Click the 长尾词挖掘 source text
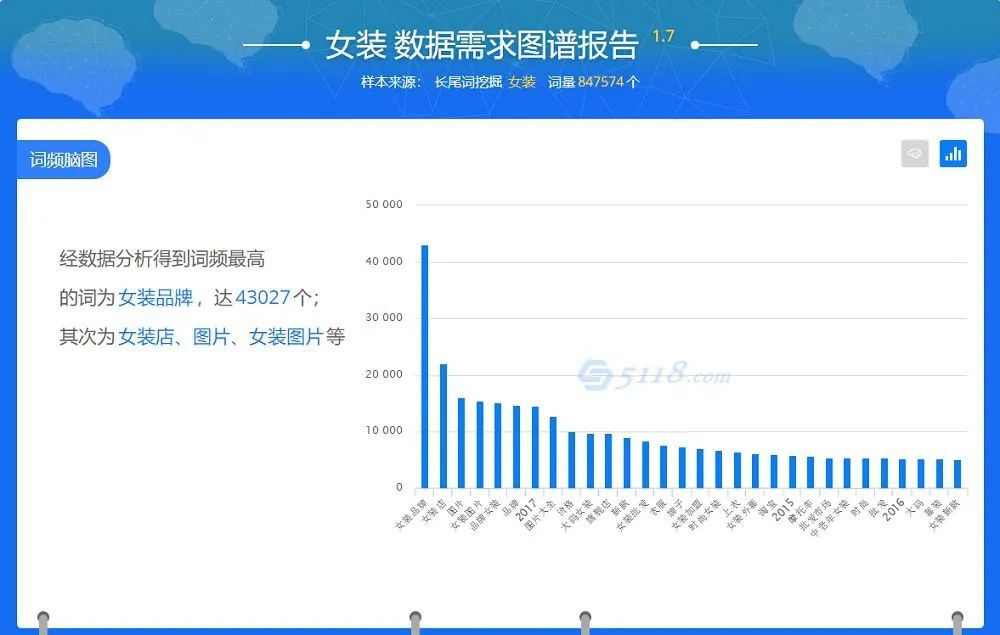The height and width of the screenshot is (635, 1000). [x=467, y=82]
